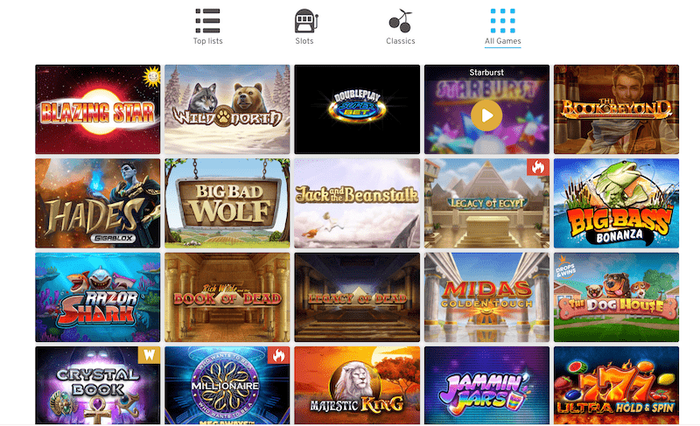
Task: Open the Book of Dead tile
Action: coord(227,297)
